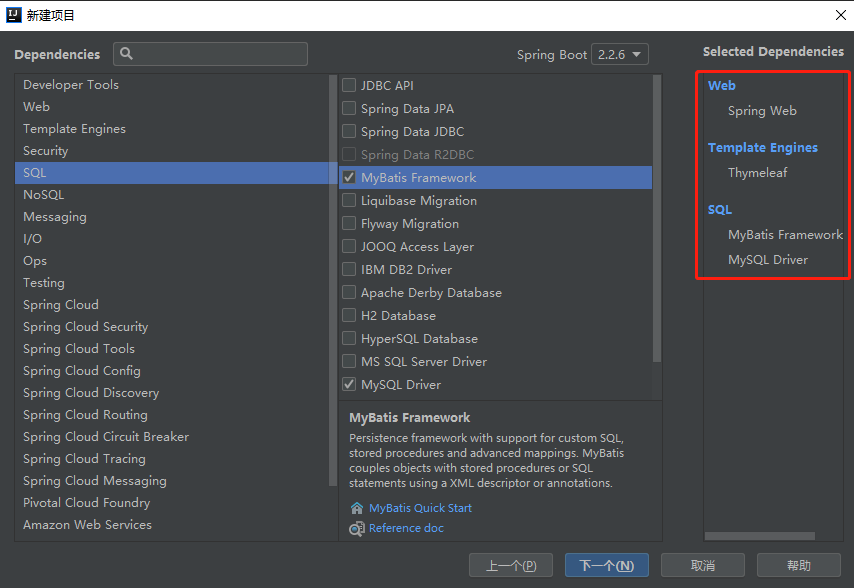Screen dimensions: 854x588
Task: Click the IntelliJ IDEA logo in title bar
Action: click(16, 14)
